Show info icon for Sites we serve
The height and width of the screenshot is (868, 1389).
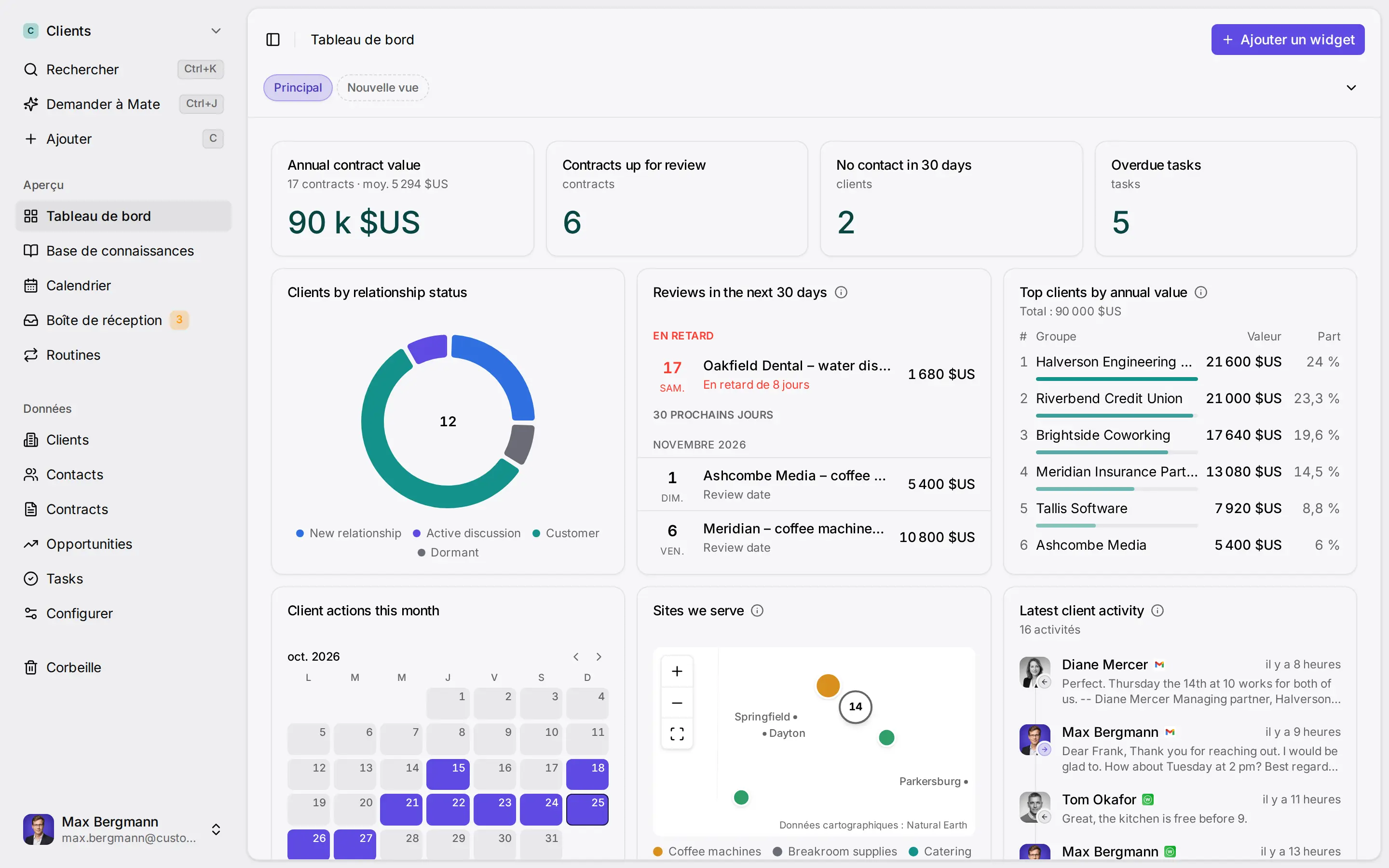tap(757, 610)
